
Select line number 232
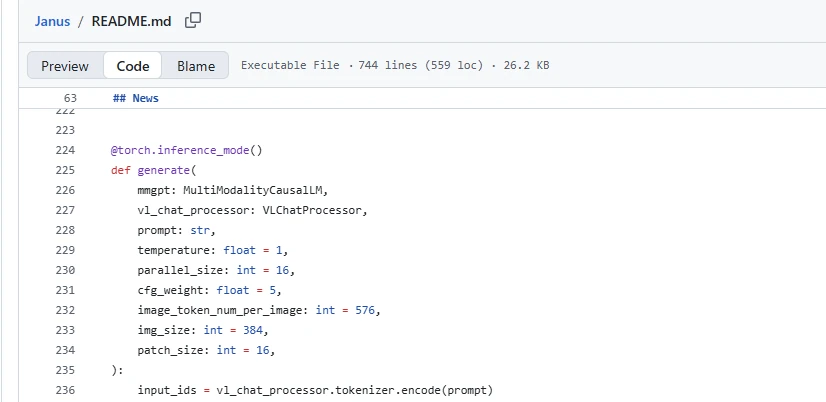coord(65,310)
